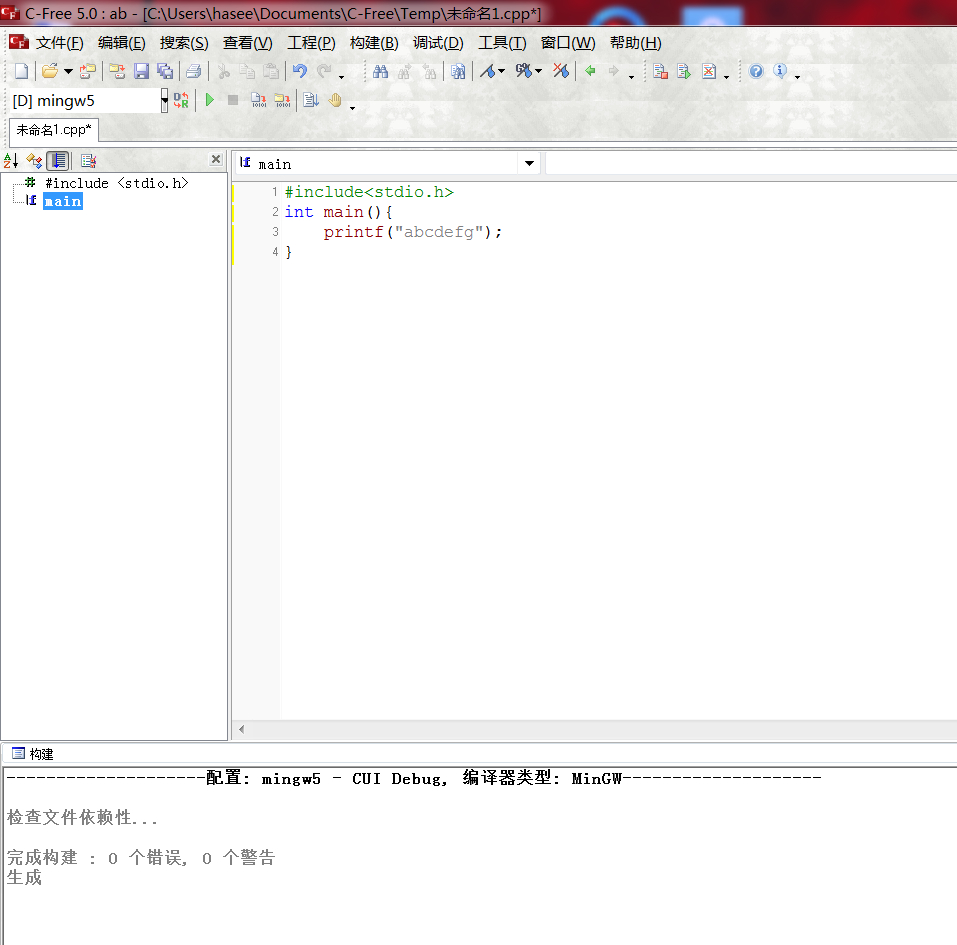Create a new file via toolbar icon
Screen dimensions: 957x945
click(x=21, y=71)
